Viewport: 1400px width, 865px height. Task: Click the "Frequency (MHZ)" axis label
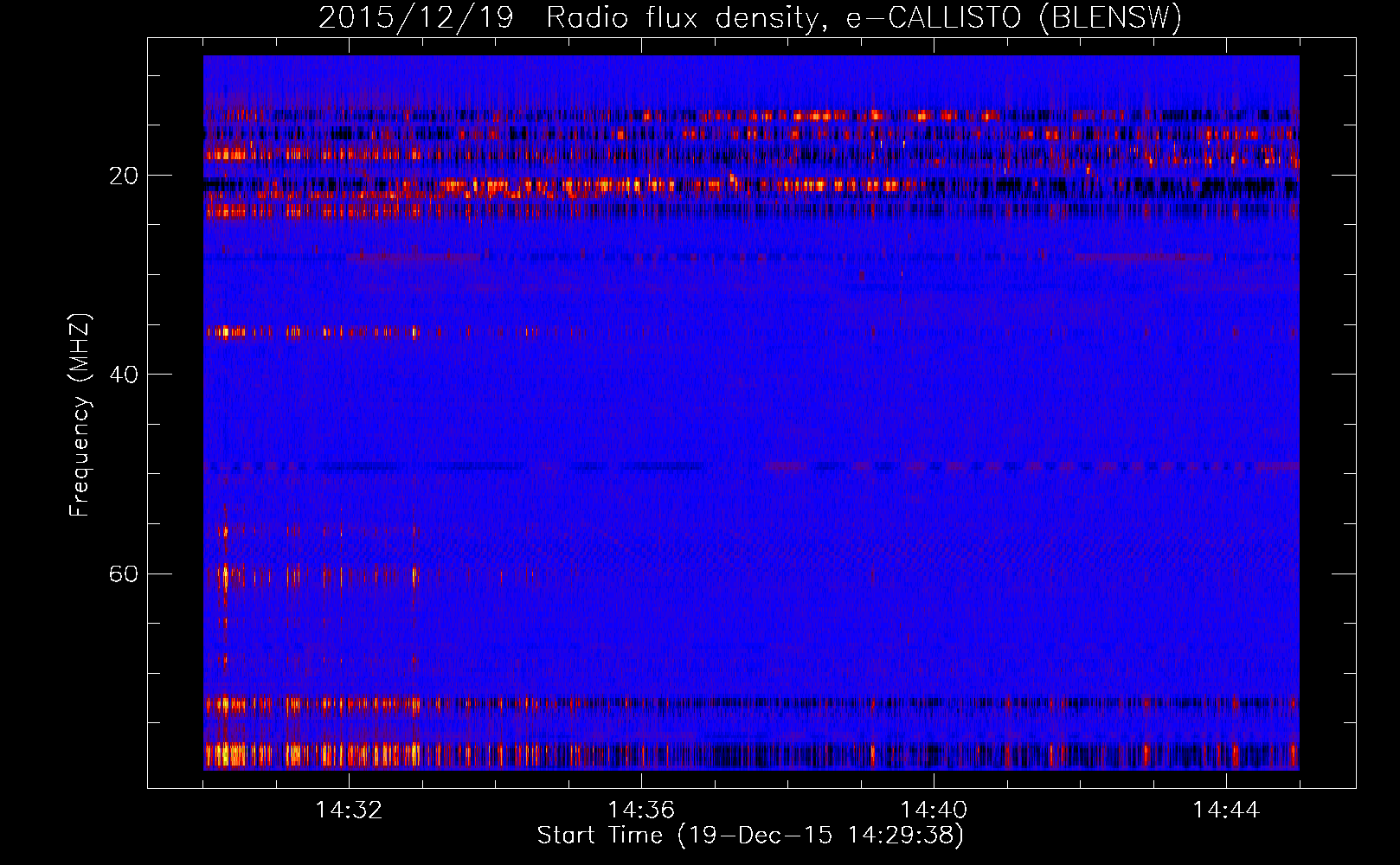tap(79, 415)
